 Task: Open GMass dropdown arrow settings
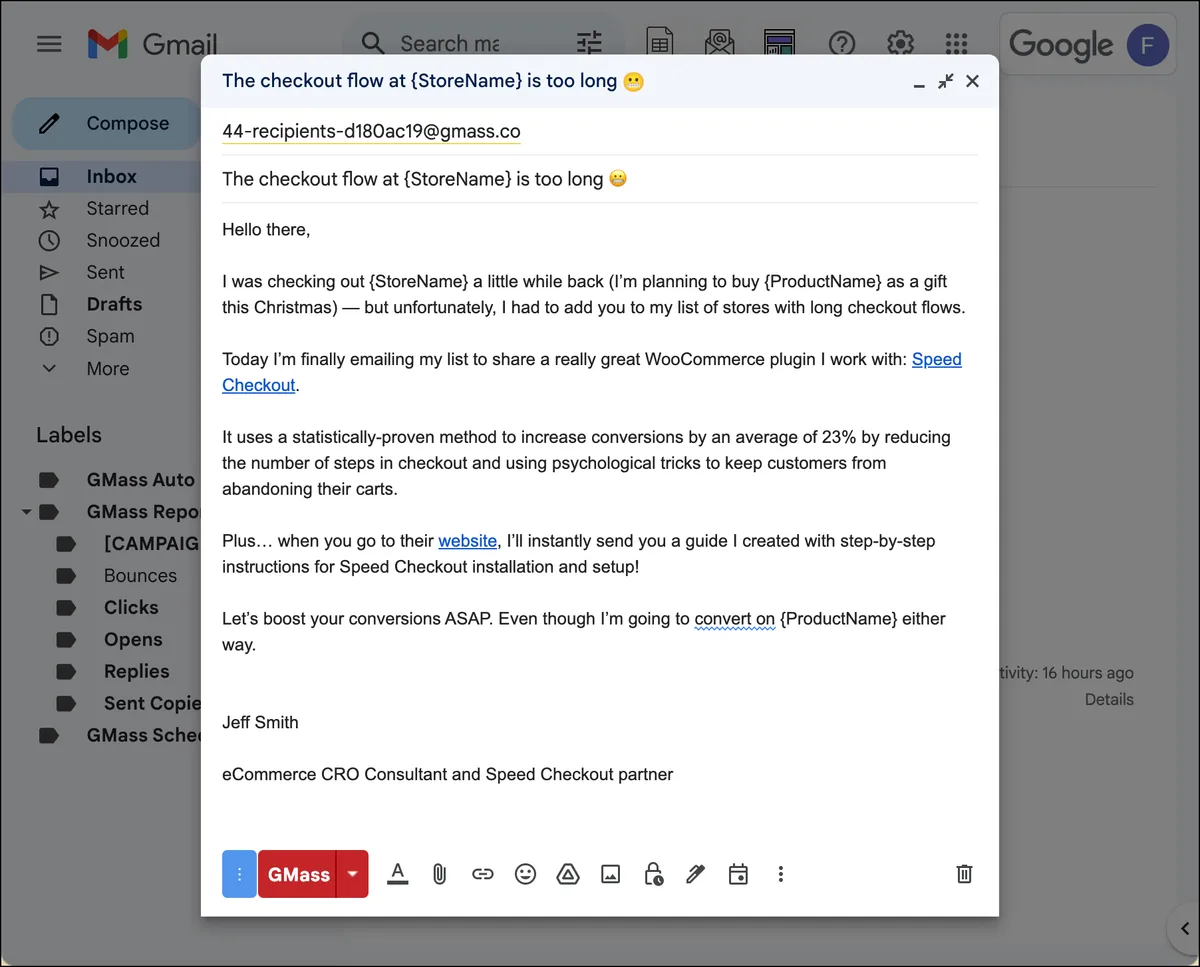353,874
